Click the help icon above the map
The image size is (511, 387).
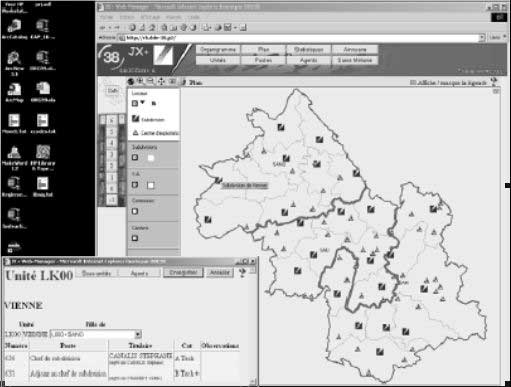pos(494,81)
